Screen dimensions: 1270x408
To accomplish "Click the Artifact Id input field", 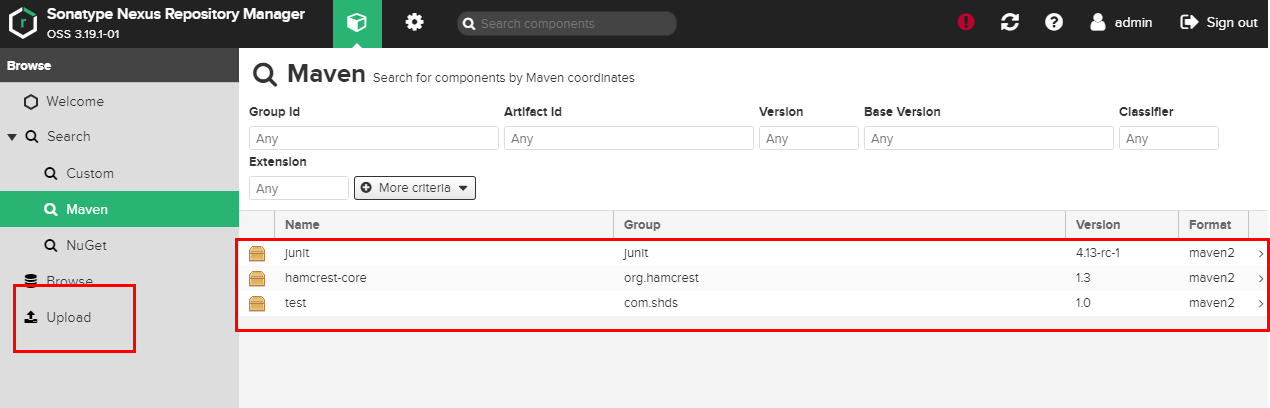I will 629,138.
